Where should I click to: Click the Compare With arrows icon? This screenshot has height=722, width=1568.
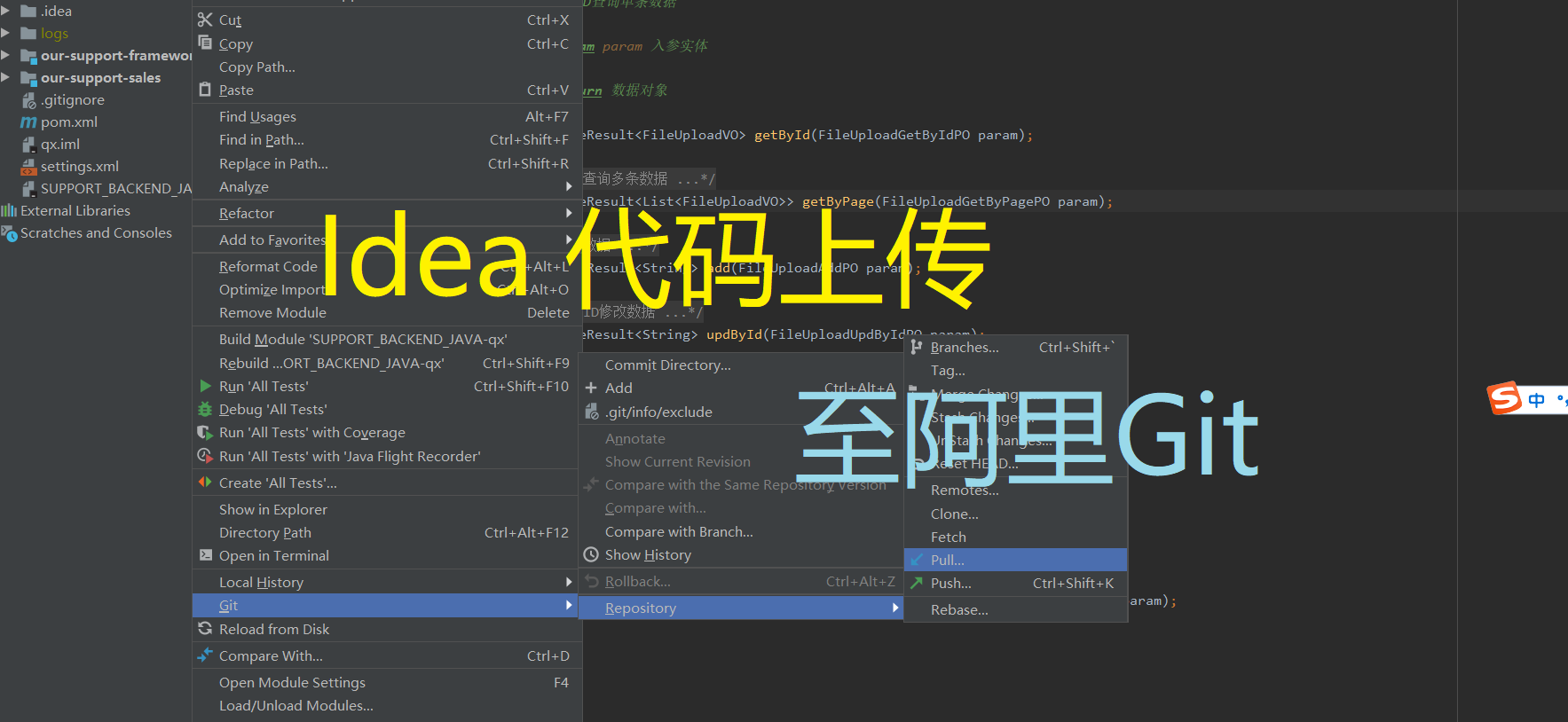coord(205,655)
